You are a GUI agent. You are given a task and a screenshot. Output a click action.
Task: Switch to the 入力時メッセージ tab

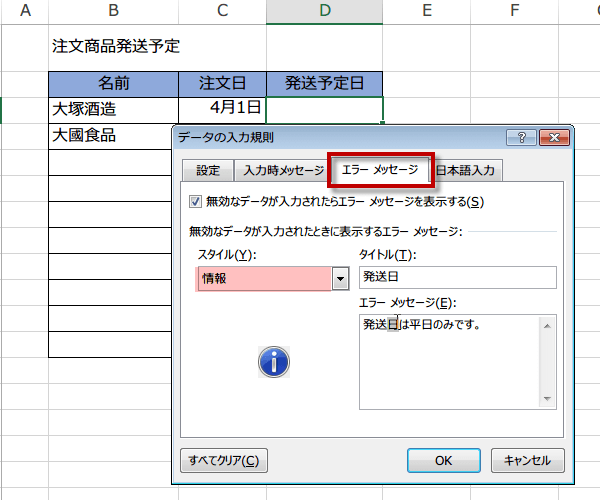pyautogui.click(x=284, y=170)
